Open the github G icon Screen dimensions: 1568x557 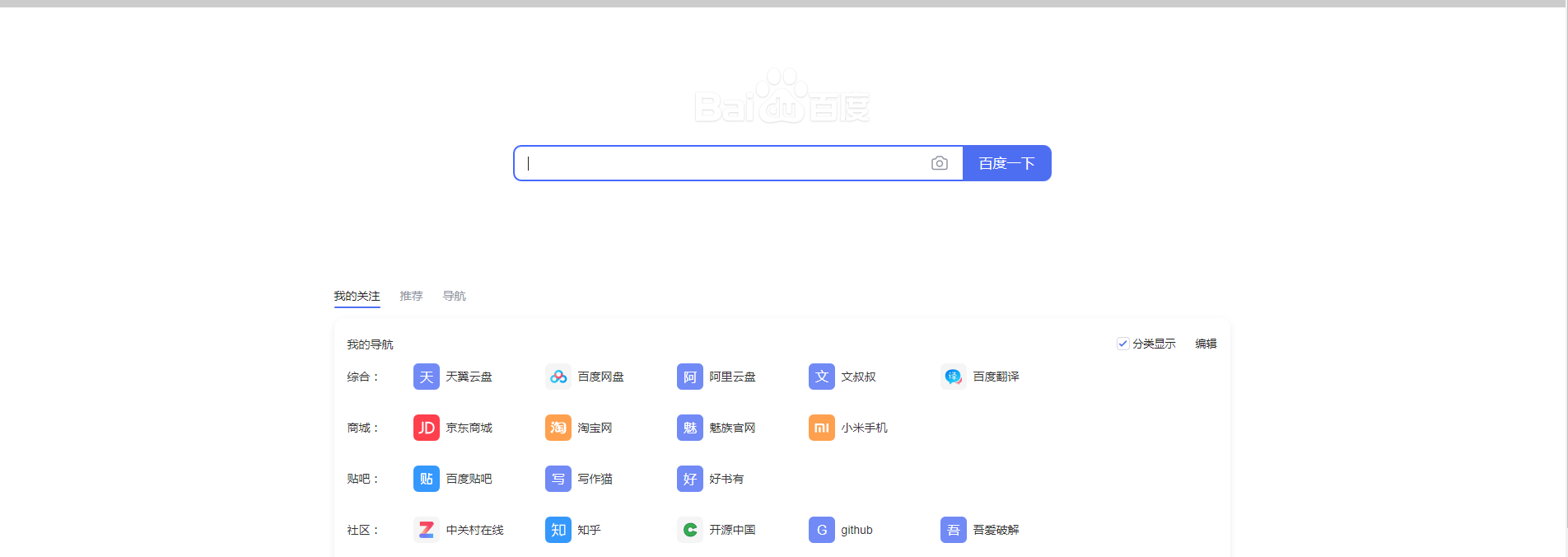point(822,530)
